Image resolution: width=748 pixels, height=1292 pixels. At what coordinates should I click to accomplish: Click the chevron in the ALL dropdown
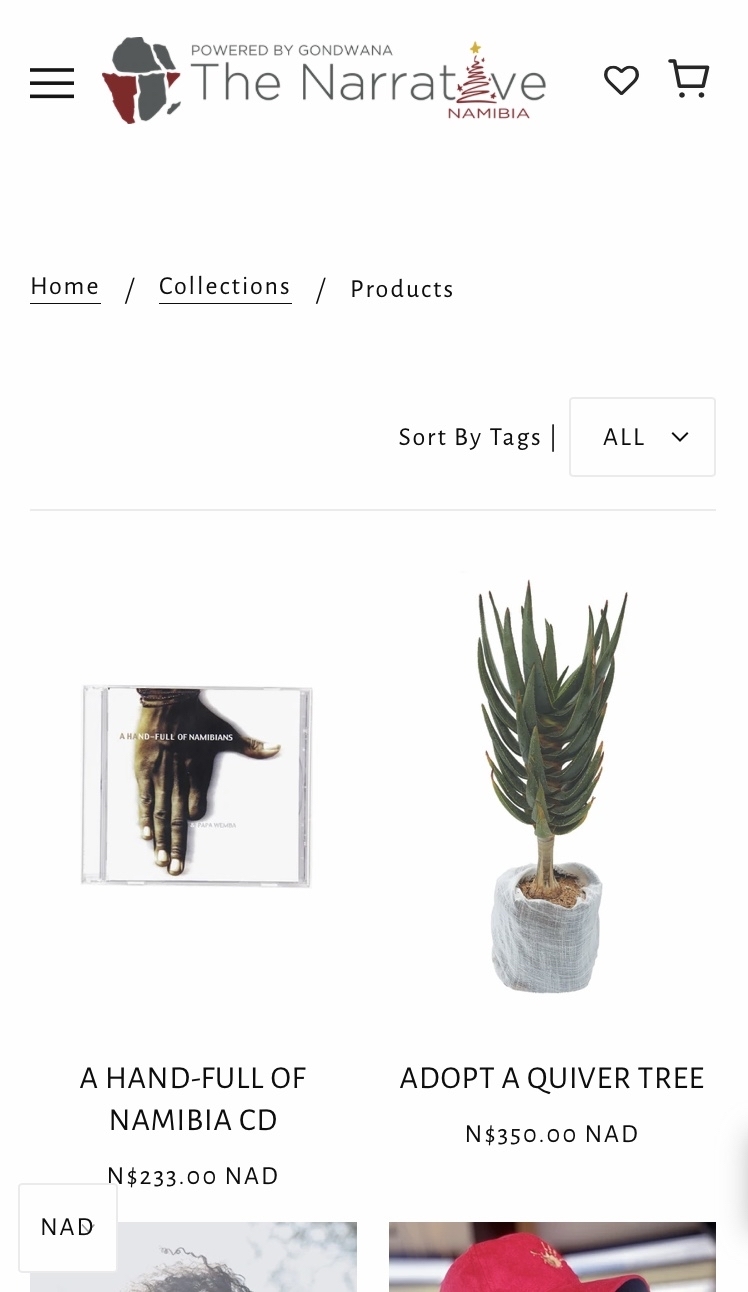pos(680,437)
